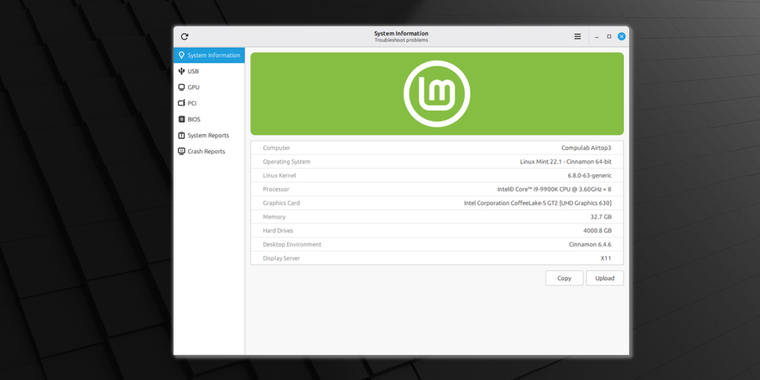Click the GPU monitor icon in the sidebar

point(181,87)
